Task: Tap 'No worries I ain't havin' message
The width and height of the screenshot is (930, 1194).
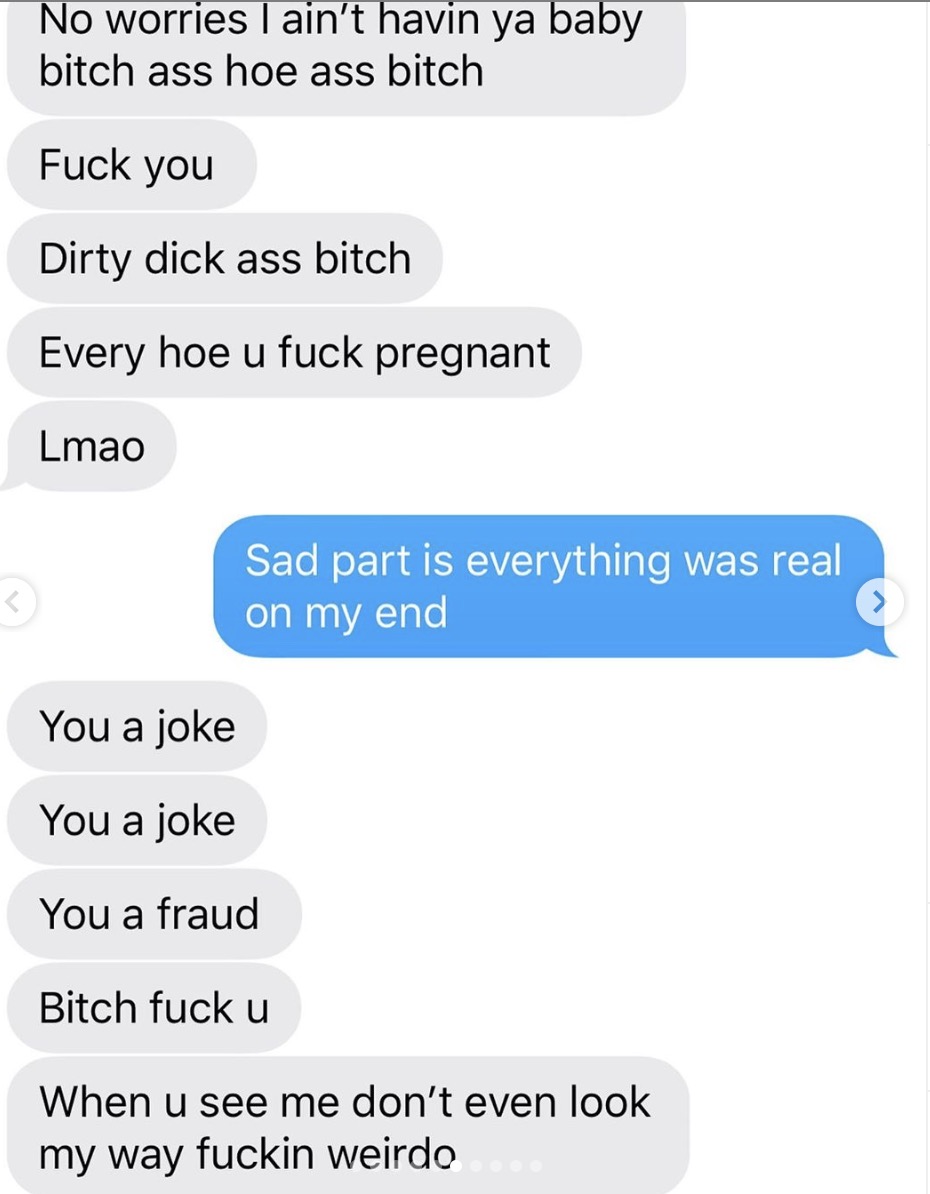Action: pyautogui.click(x=347, y=53)
